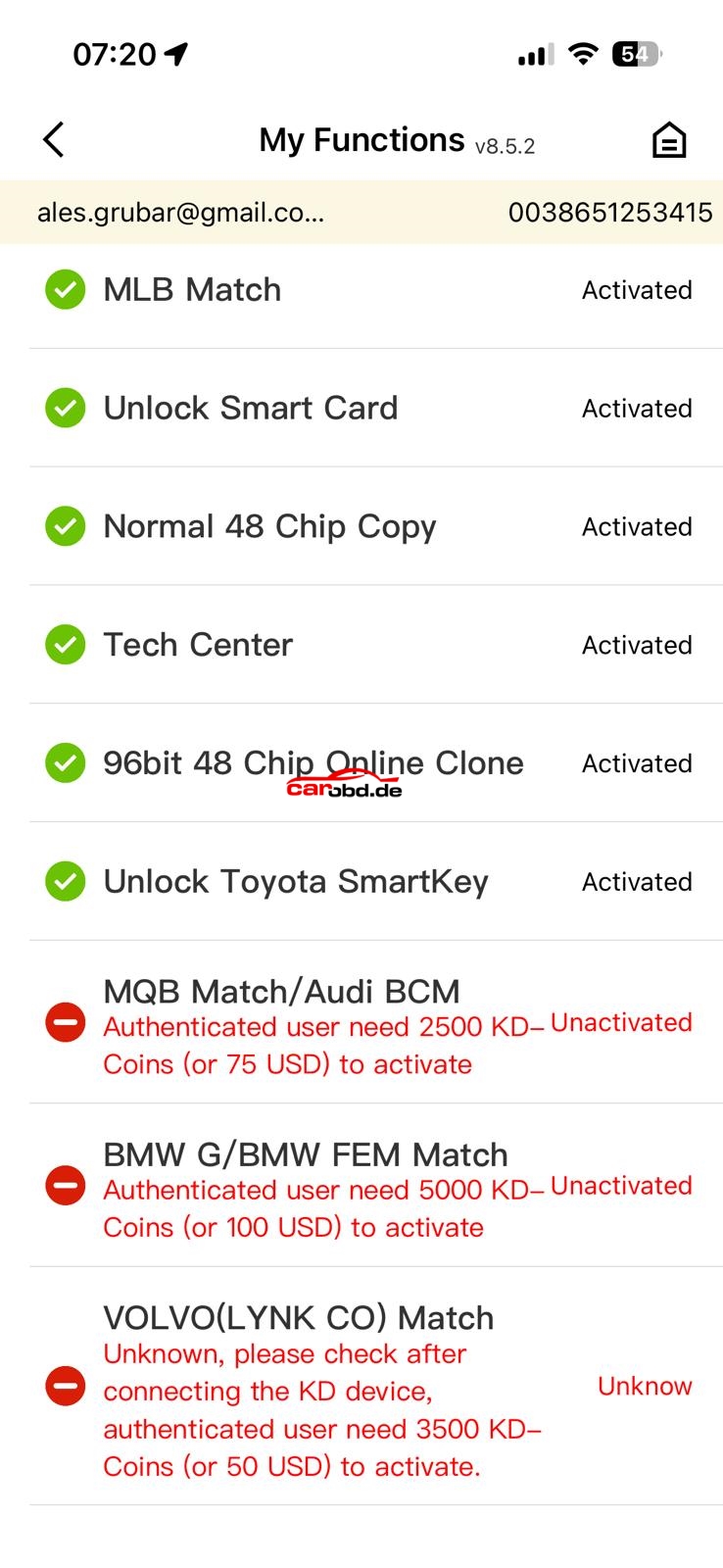Tap Unactivated status for MQB Match/Audi BCM

(621, 1023)
